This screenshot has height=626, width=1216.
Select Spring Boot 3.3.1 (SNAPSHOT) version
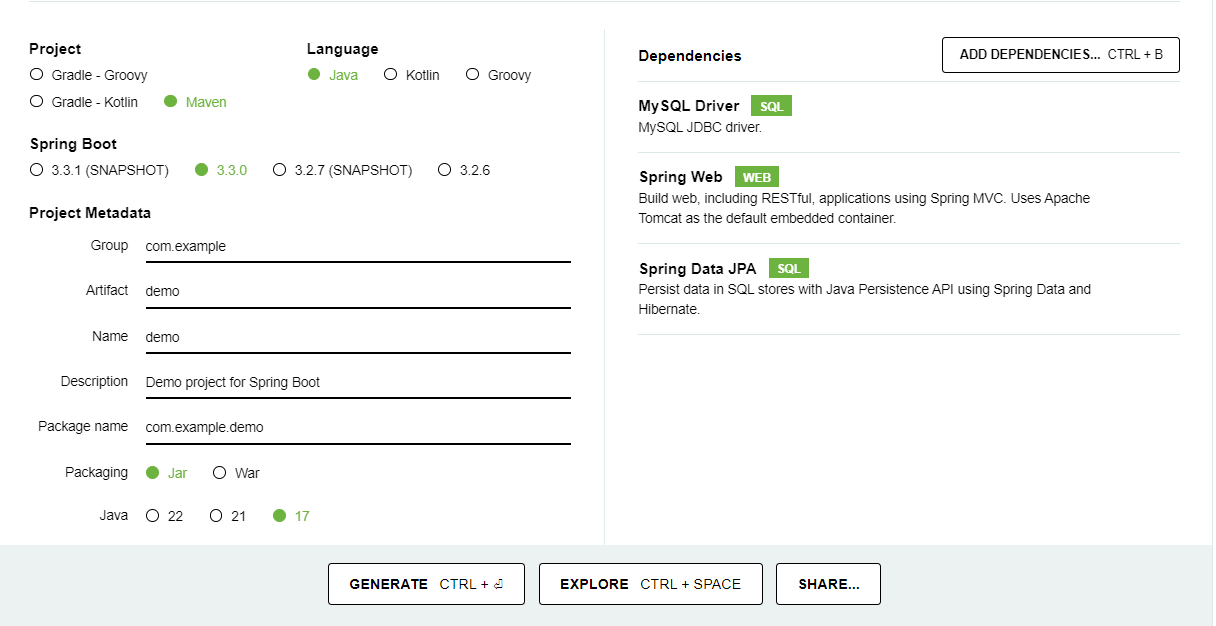37,170
